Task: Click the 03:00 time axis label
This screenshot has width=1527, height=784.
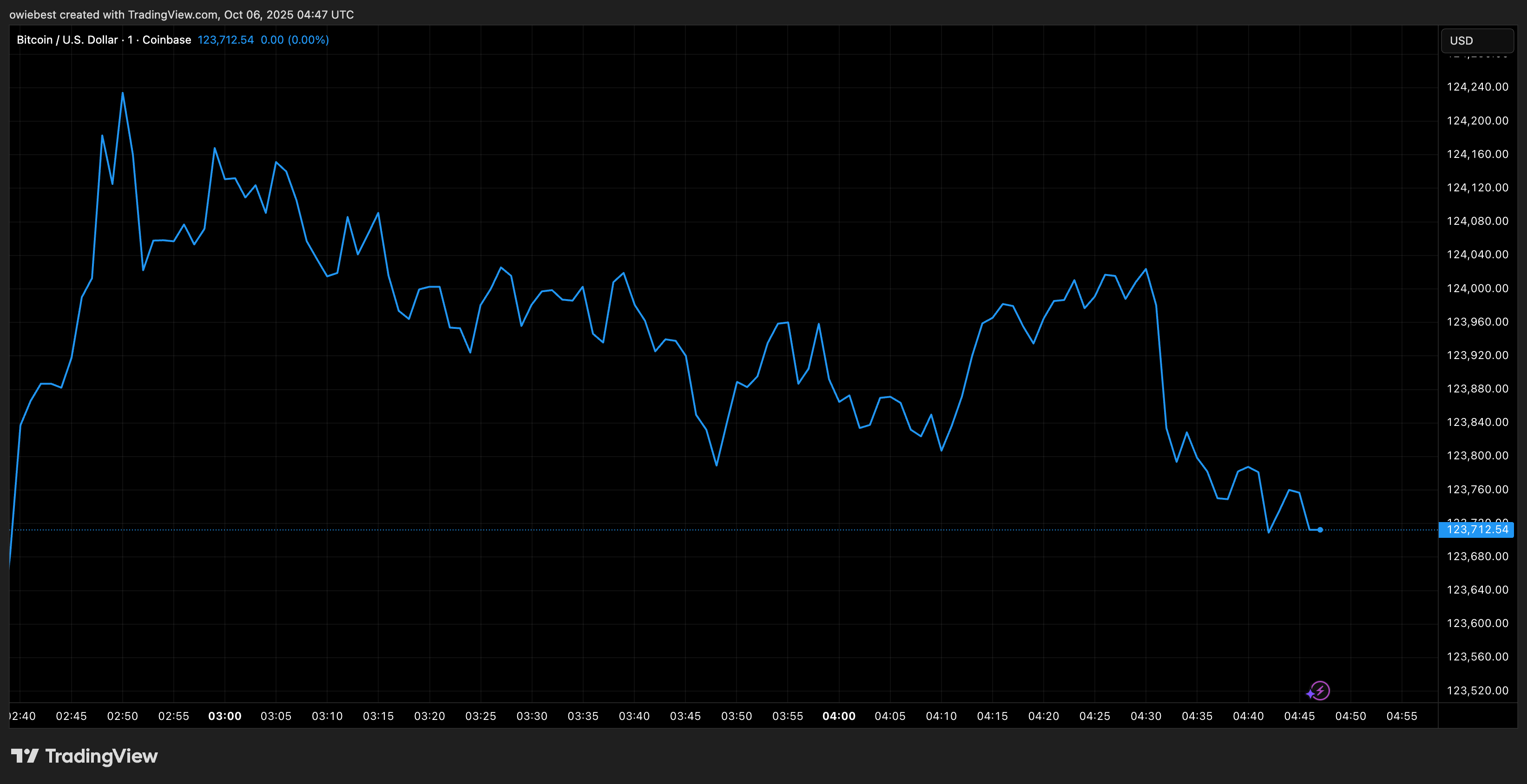Action: pyautogui.click(x=224, y=716)
